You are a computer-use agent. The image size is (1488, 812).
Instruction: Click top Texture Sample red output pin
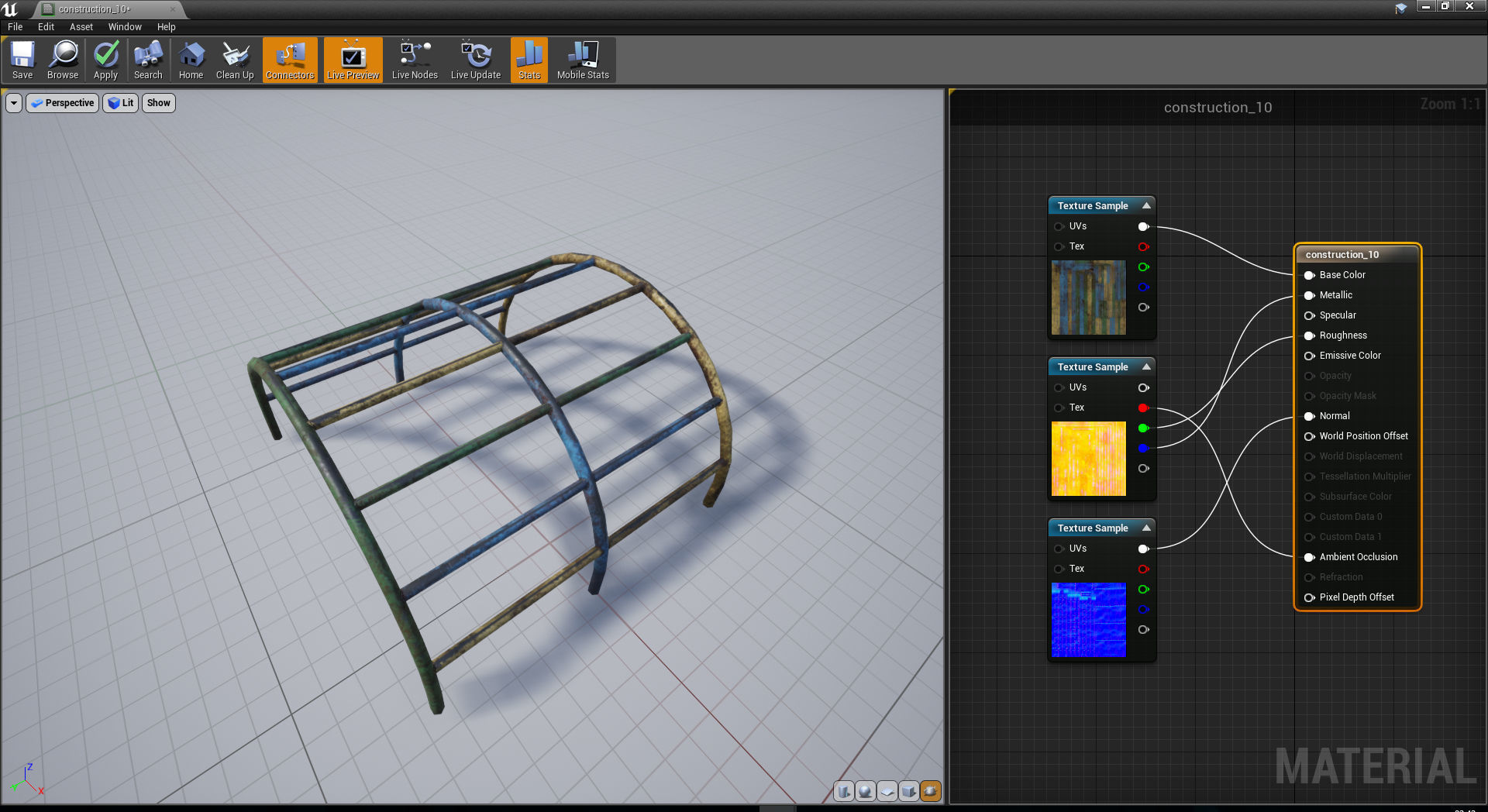point(1143,246)
